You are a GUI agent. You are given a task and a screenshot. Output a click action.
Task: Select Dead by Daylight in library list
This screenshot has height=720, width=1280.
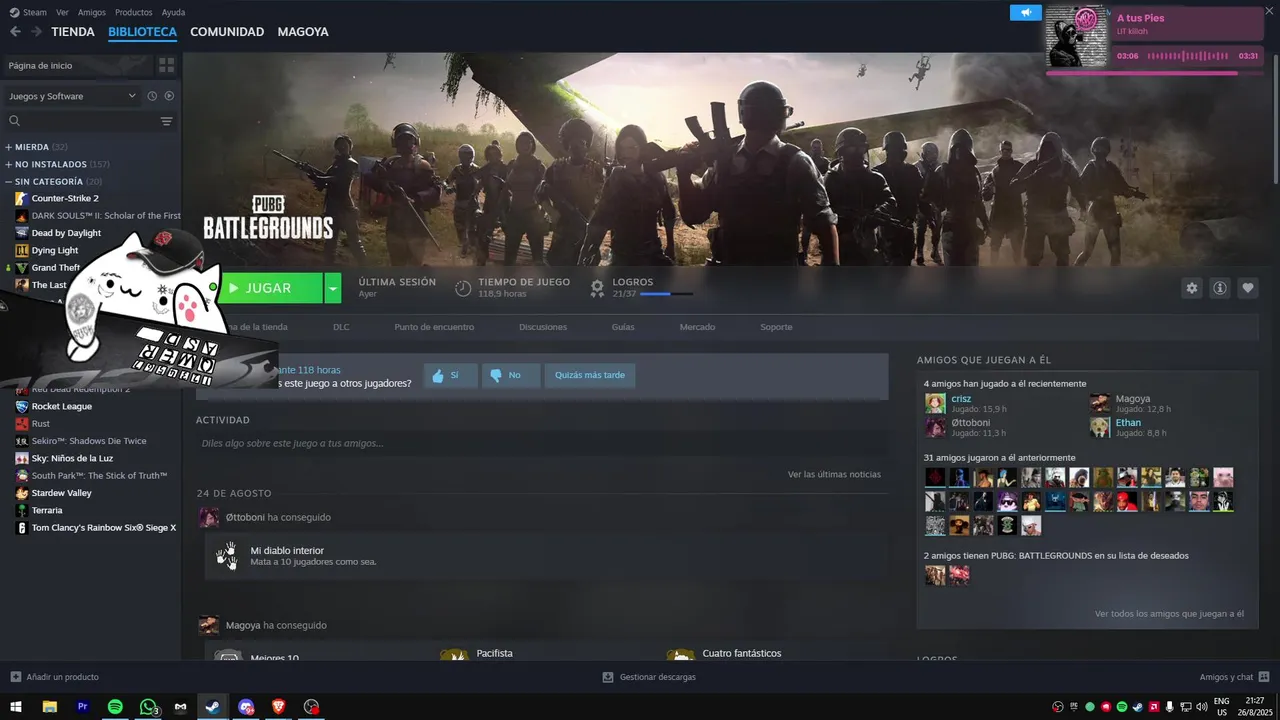tap(66, 233)
